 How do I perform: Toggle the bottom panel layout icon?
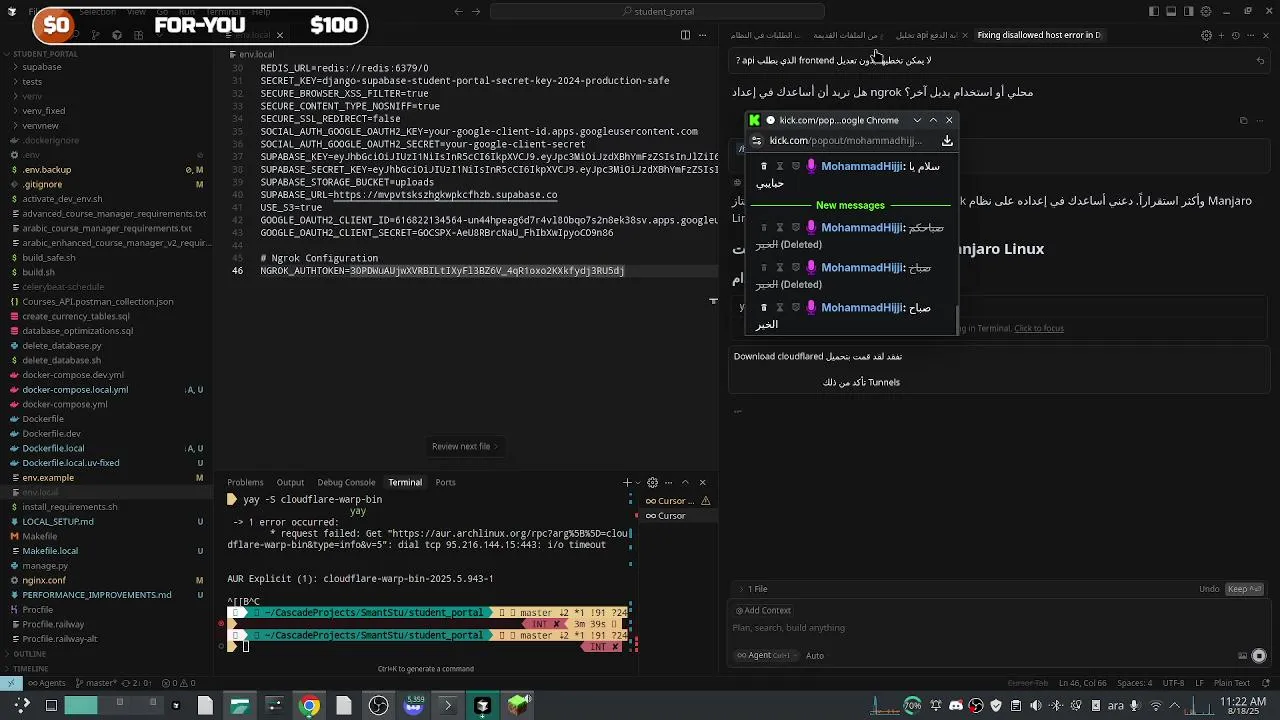[1171, 11]
